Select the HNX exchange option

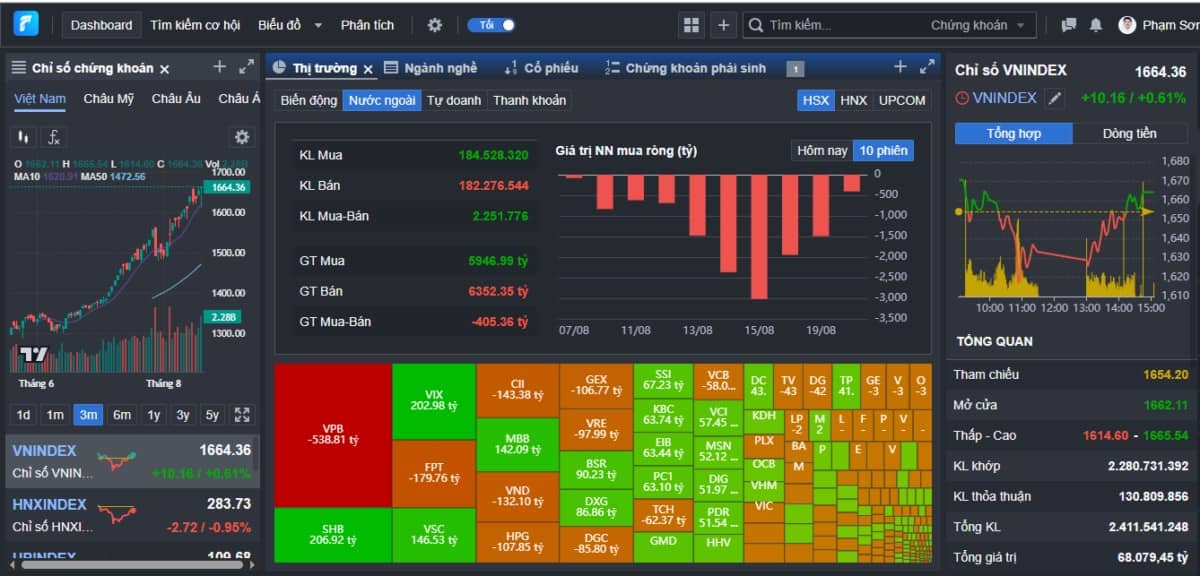[x=853, y=100]
